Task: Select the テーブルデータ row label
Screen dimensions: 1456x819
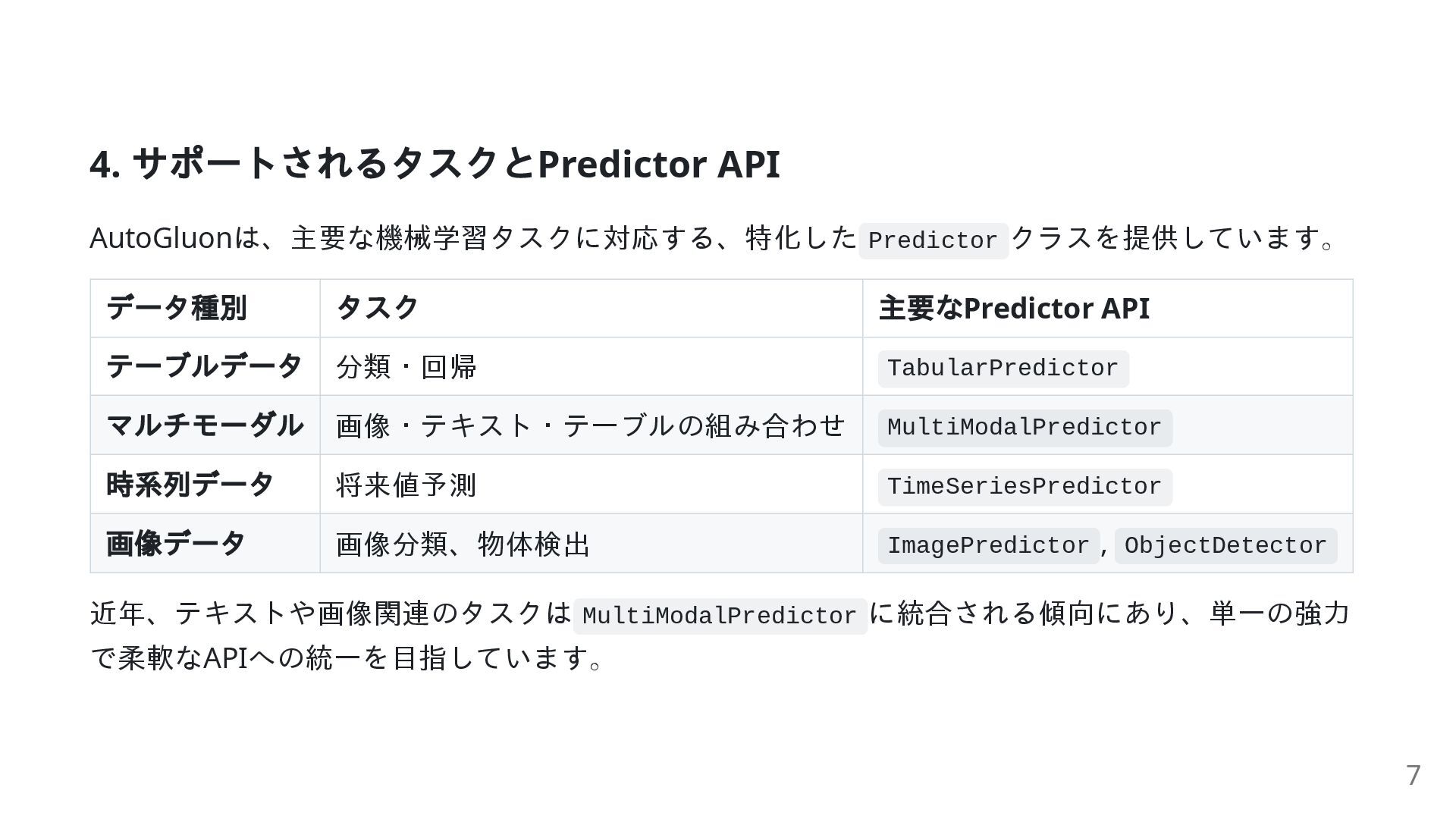Action: (205, 366)
